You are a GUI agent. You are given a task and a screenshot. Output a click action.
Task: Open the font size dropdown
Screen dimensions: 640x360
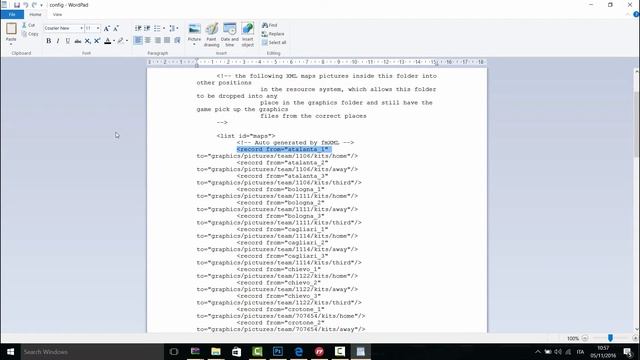tap(98, 28)
